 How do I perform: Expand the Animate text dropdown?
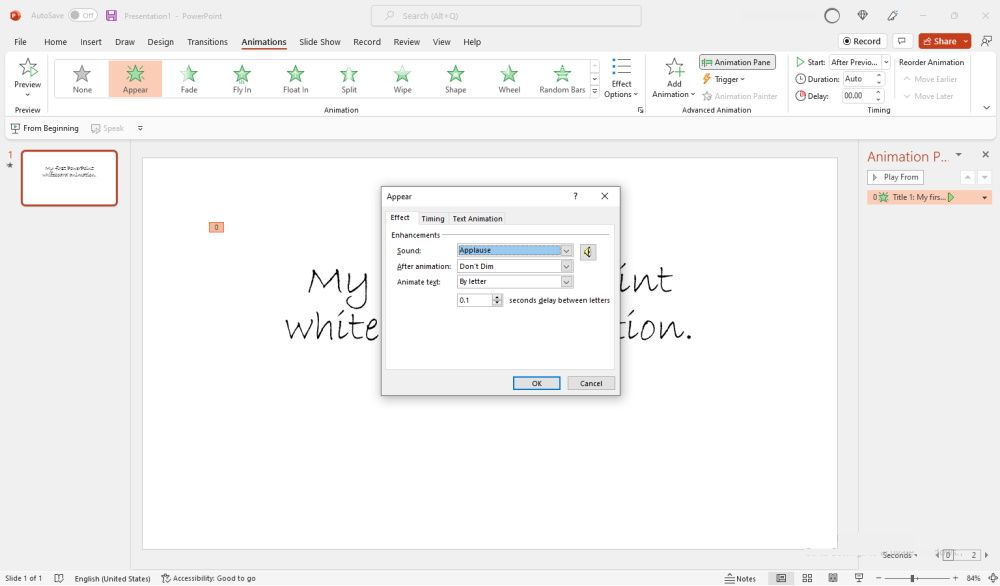coord(566,282)
